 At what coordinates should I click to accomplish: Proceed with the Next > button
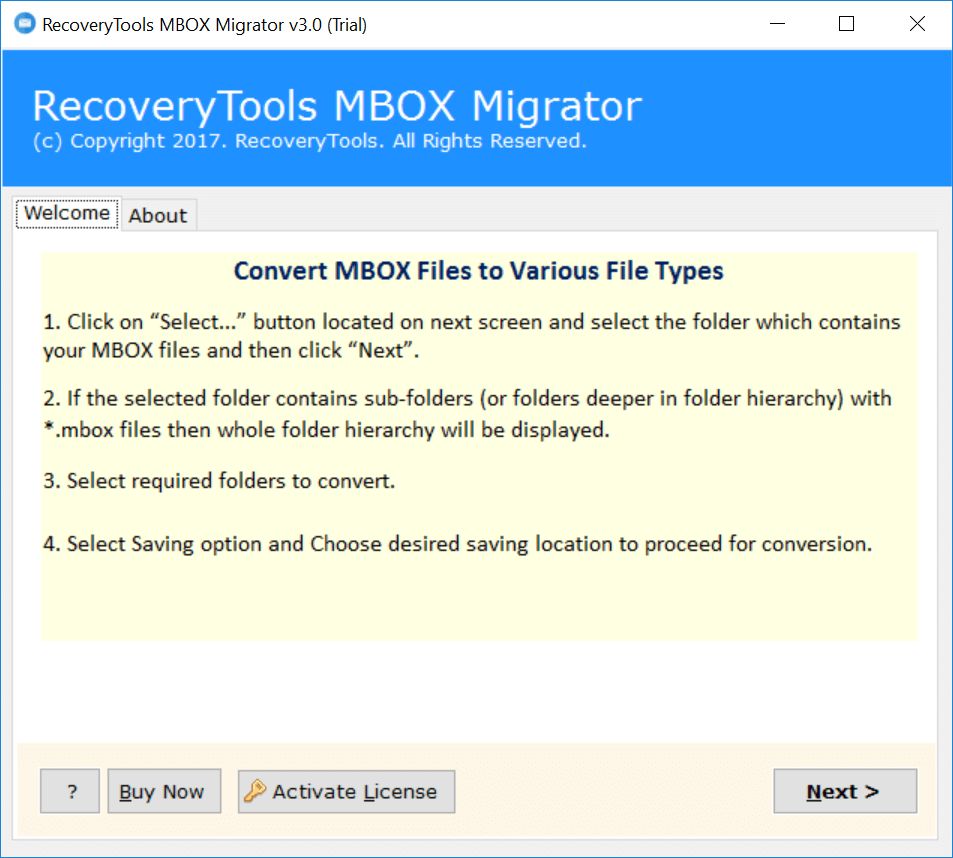[x=845, y=791]
